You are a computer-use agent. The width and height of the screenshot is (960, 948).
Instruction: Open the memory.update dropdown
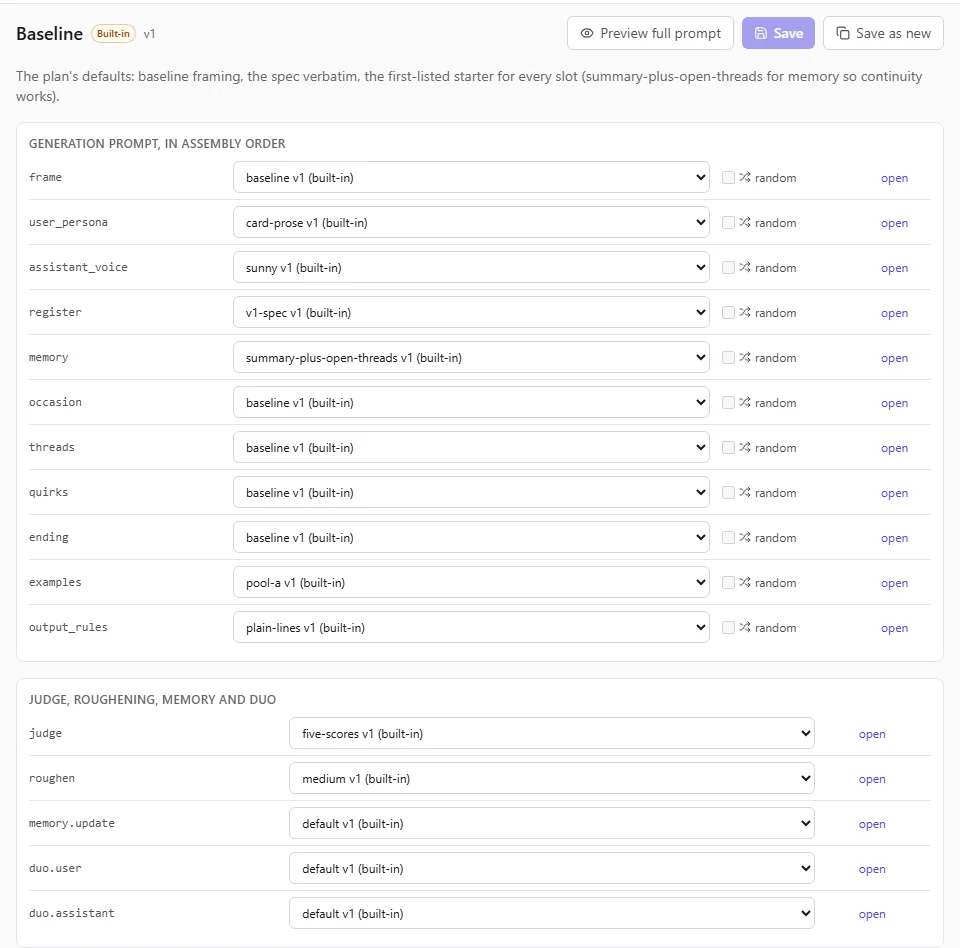click(552, 824)
